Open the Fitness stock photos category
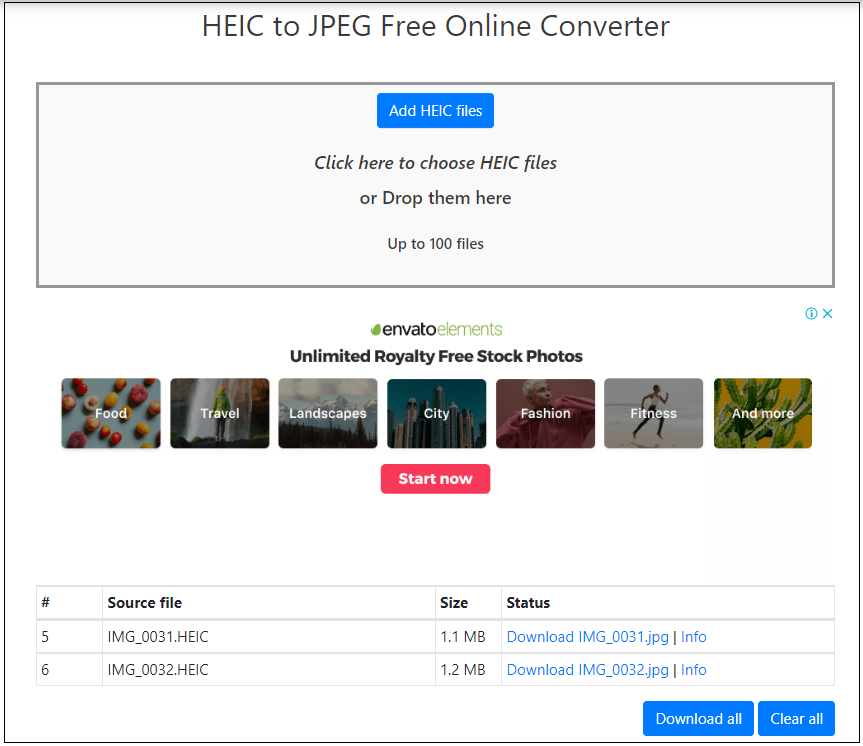 (x=653, y=413)
